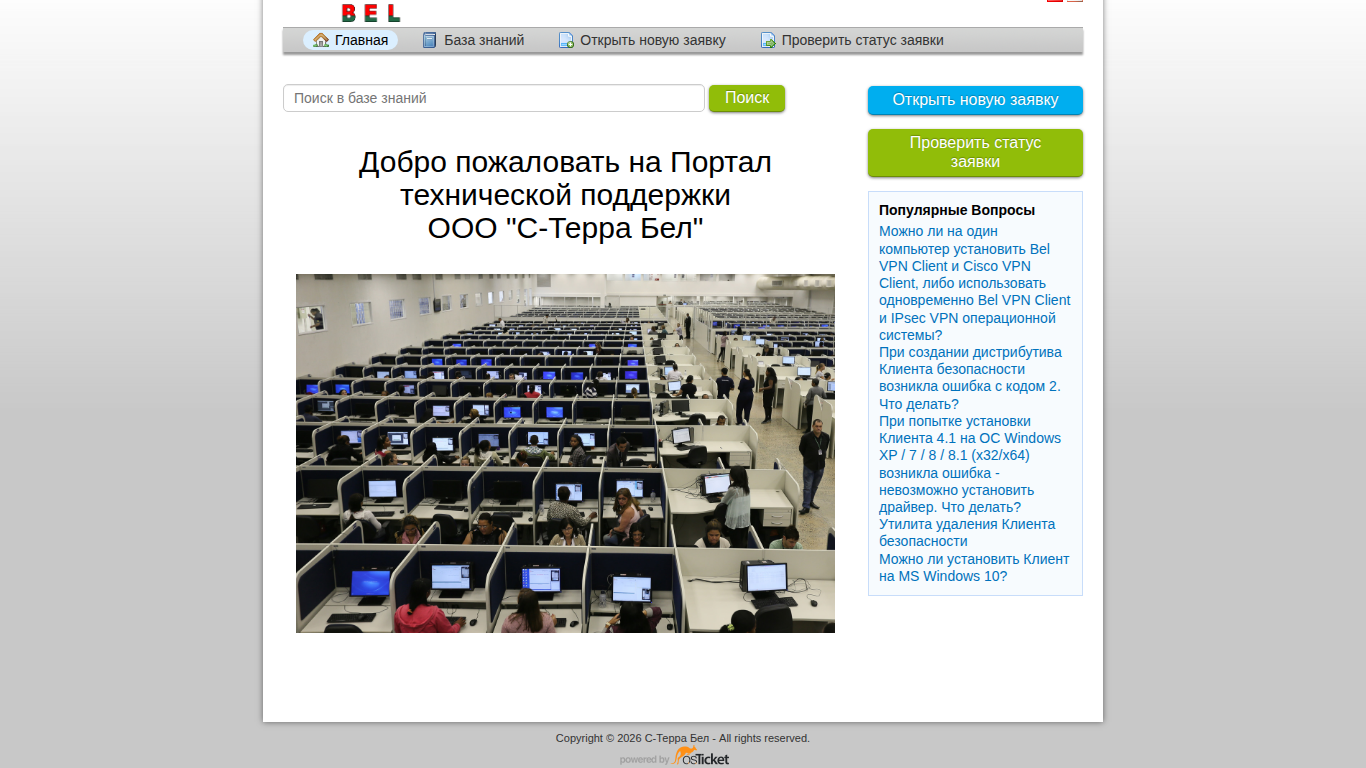1366x768 pixels.
Task: Open the question about error code 2
Action: pyautogui.click(x=970, y=378)
